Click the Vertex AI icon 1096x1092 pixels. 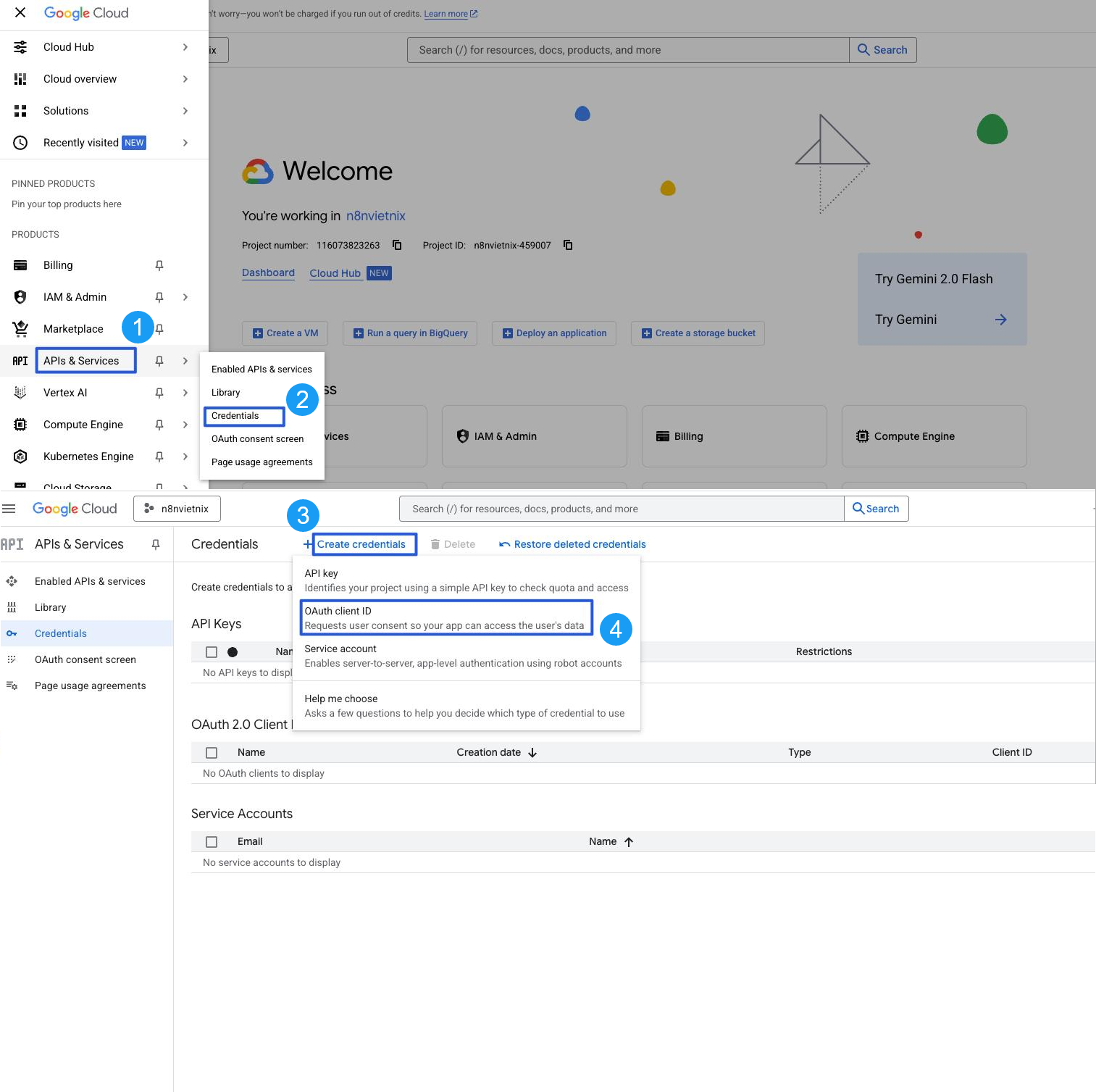[20, 393]
